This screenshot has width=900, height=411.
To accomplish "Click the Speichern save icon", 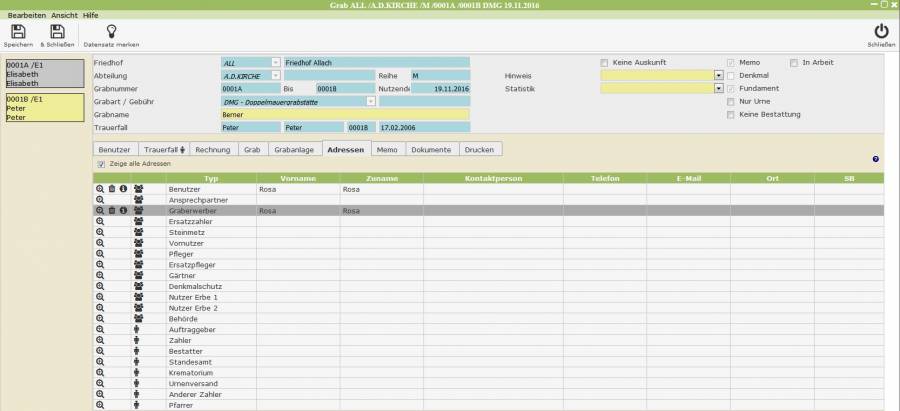I will click(x=18, y=32).
